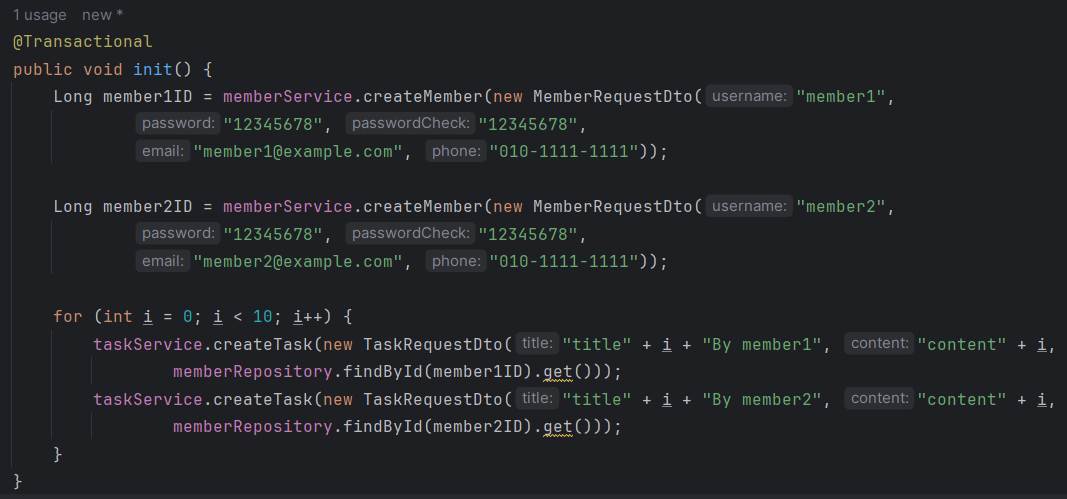Click the "new *" author hint

[103, 15]
